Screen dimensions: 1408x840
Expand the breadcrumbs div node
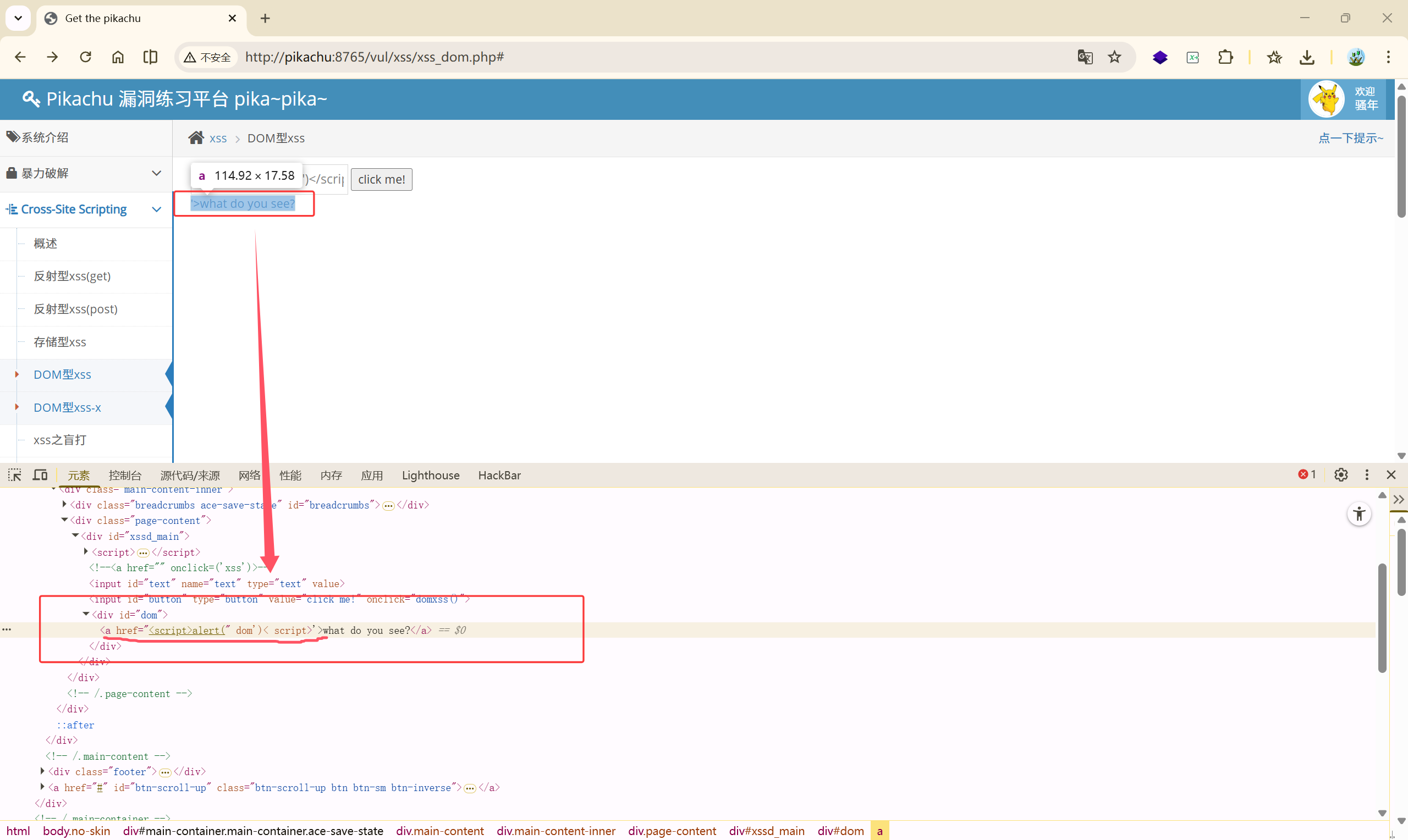click(x=64, y=504)
